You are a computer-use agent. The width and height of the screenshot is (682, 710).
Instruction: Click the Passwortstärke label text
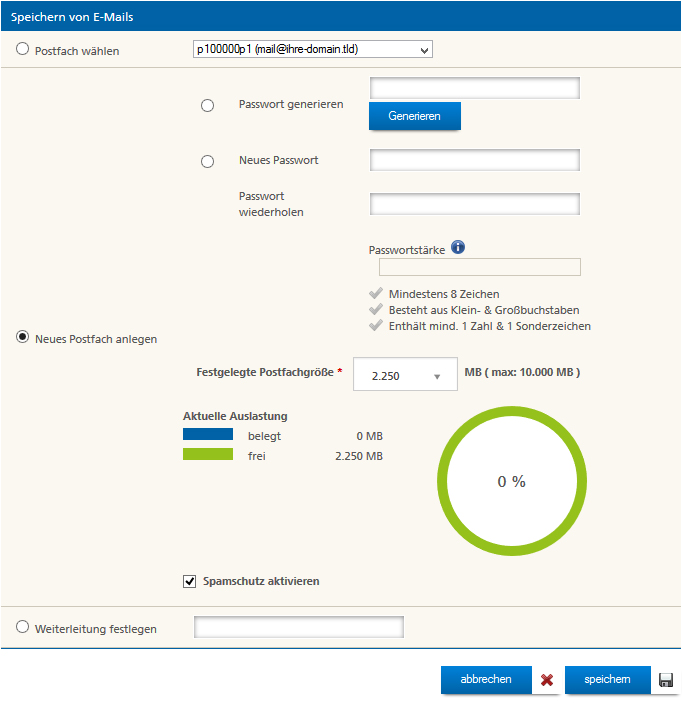tap(407, 250)
